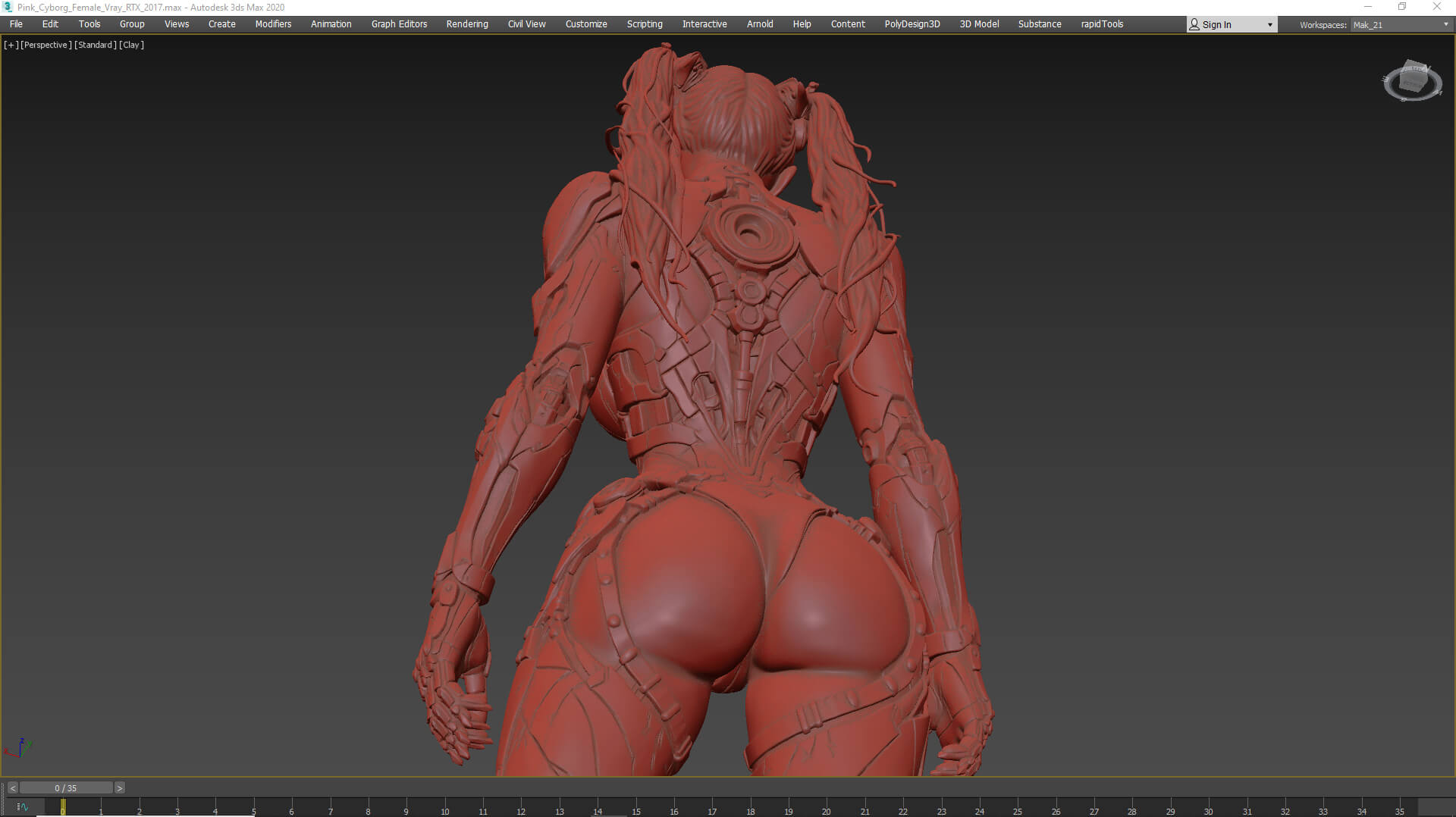1456x817 pixels.
Task: Open the [Clay] viewport style menu
Action: (x=132, y=45)
